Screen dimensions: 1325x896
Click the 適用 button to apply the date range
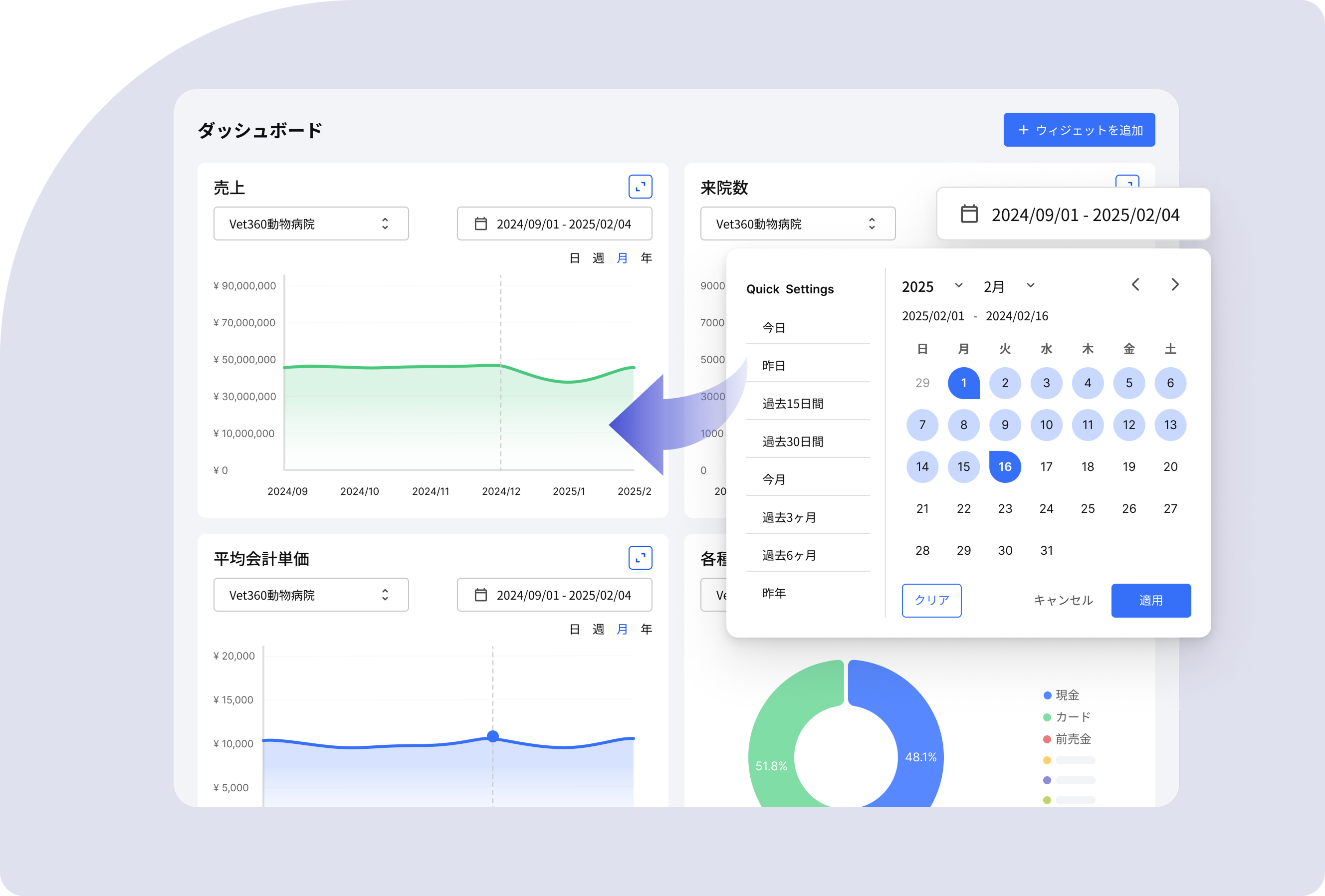tap(1150, 600)
